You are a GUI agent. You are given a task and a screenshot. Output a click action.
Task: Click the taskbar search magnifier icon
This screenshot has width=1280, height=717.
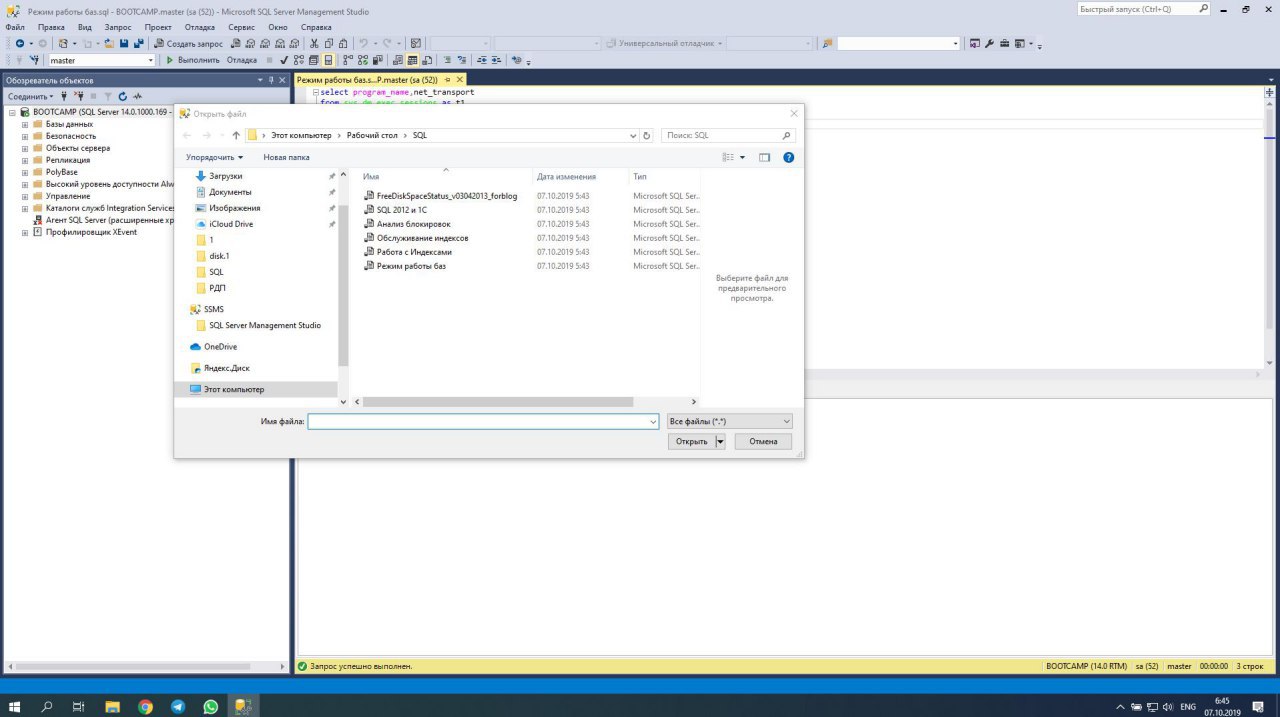pos(47,706)
